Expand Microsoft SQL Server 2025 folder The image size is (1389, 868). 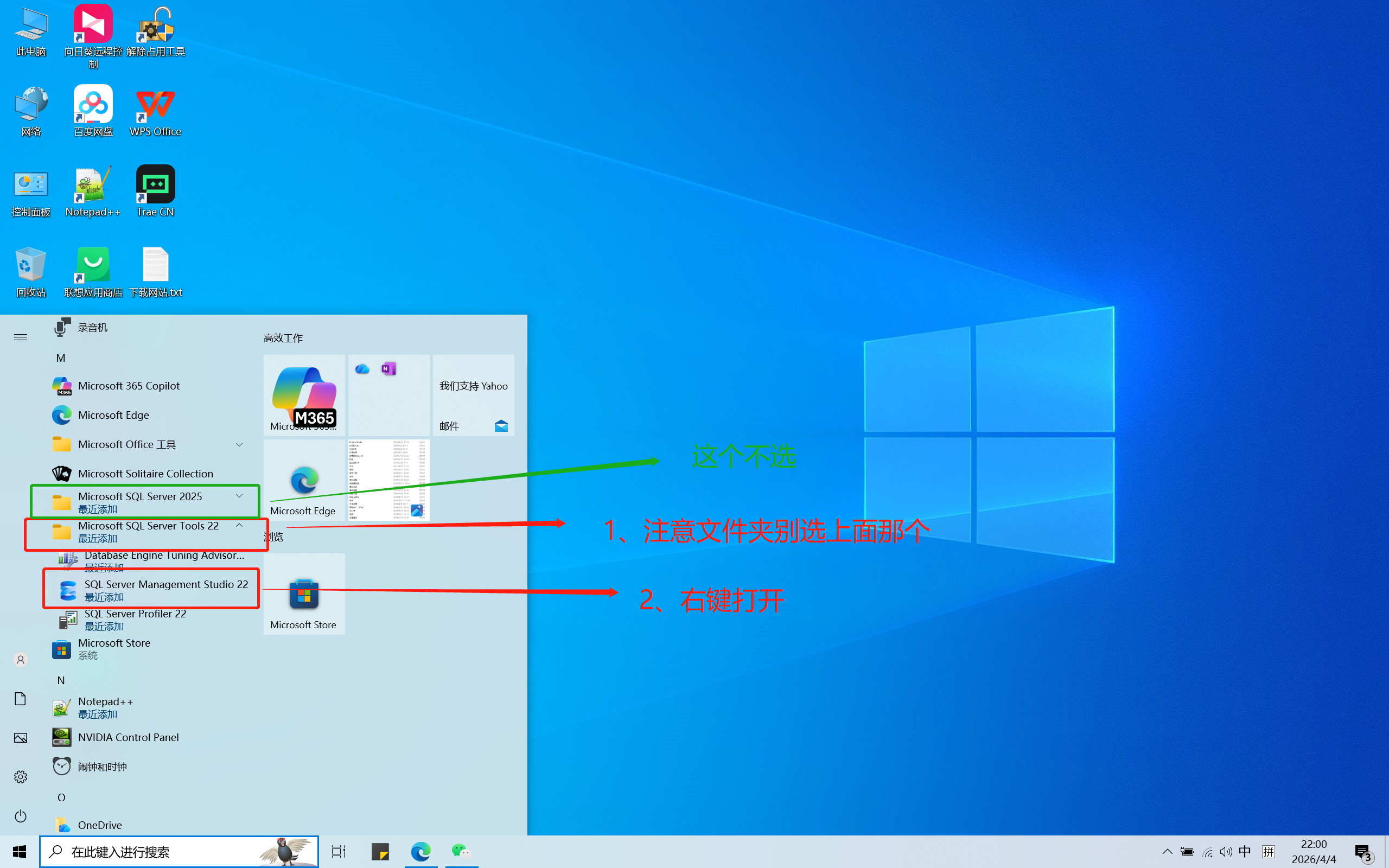coord(239,496)
